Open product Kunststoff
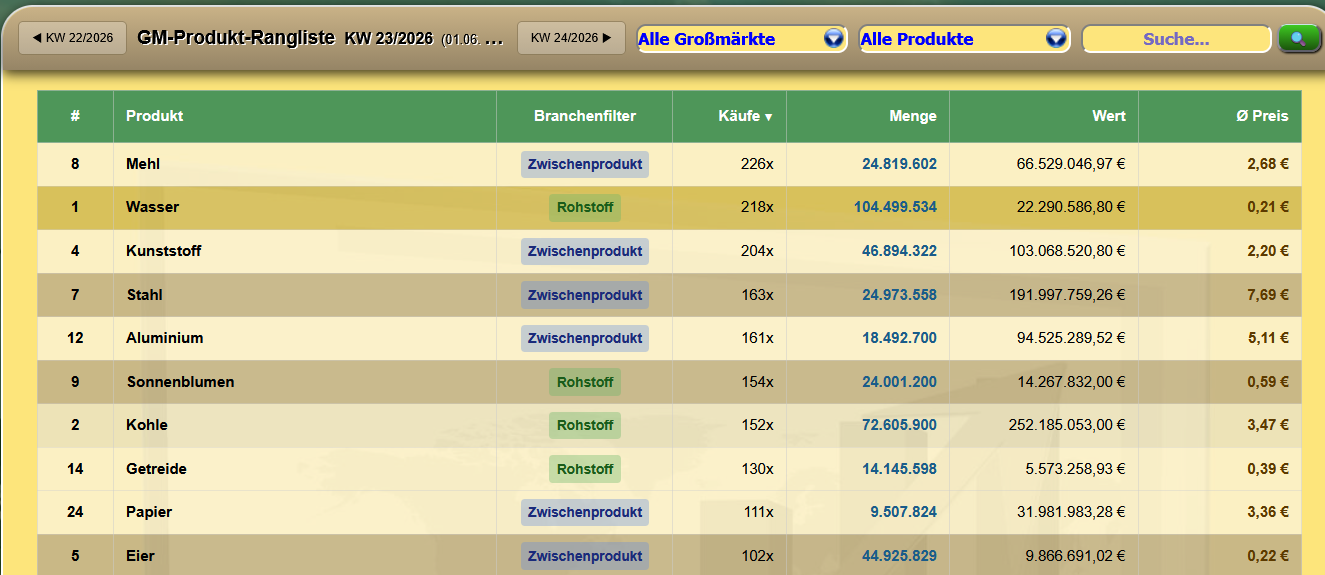 point(164,251)
